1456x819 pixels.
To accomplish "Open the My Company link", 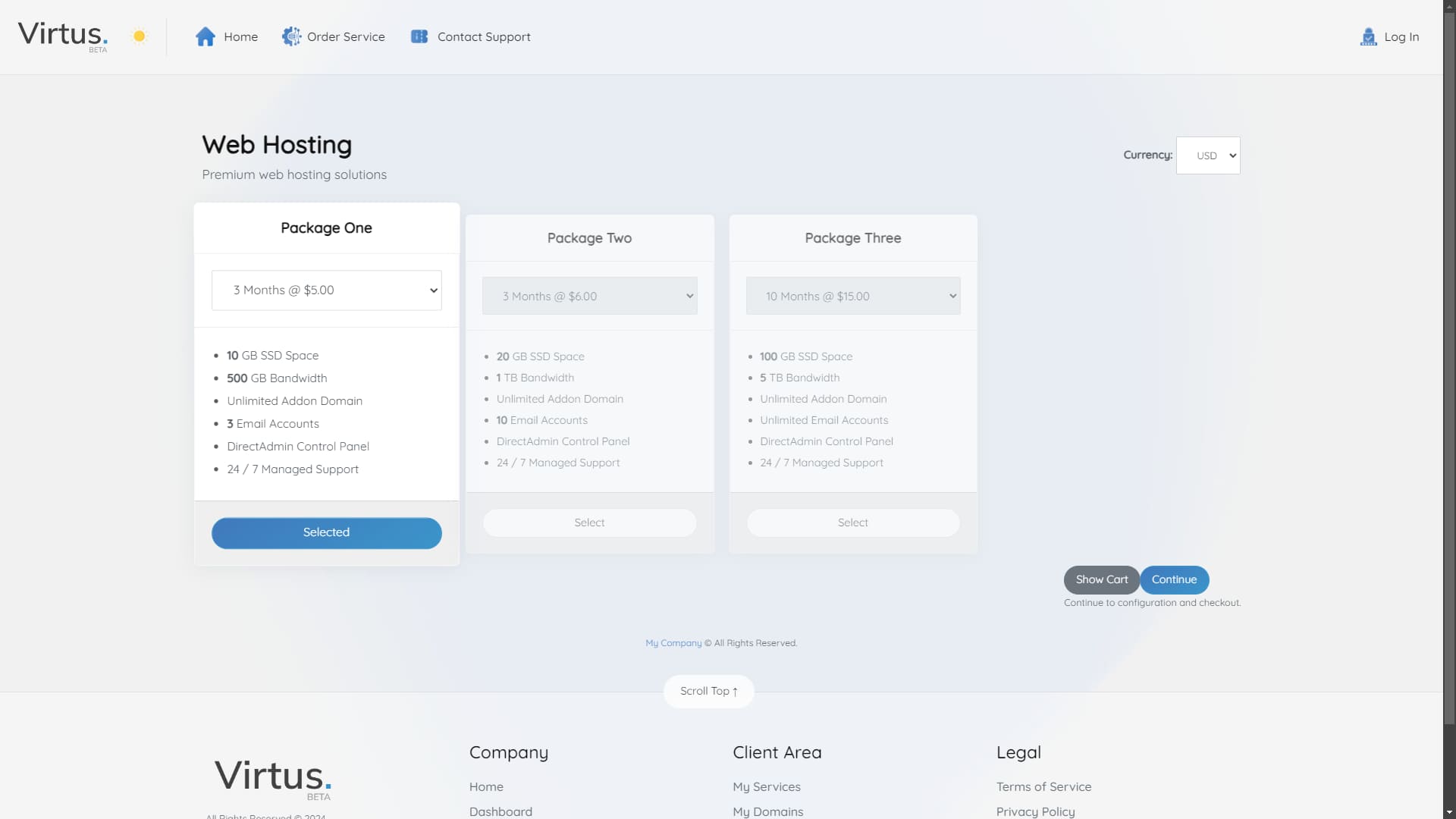I will click(673, 643).
